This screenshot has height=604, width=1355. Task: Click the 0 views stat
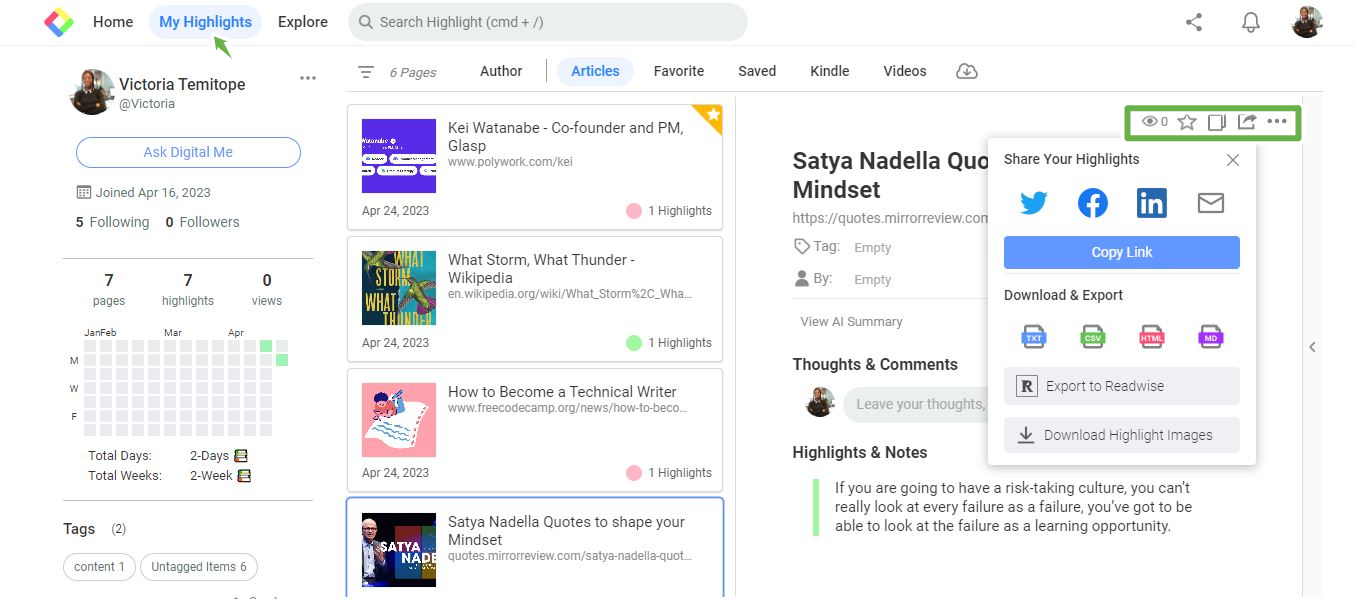click(267, 289)
